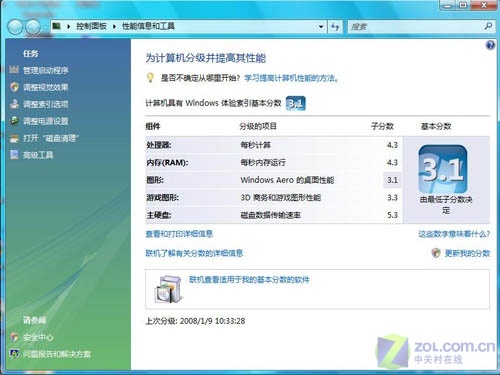Click the small 3.1 base score badge
This screenshot has width=500, height=375.
pos(296,104)
